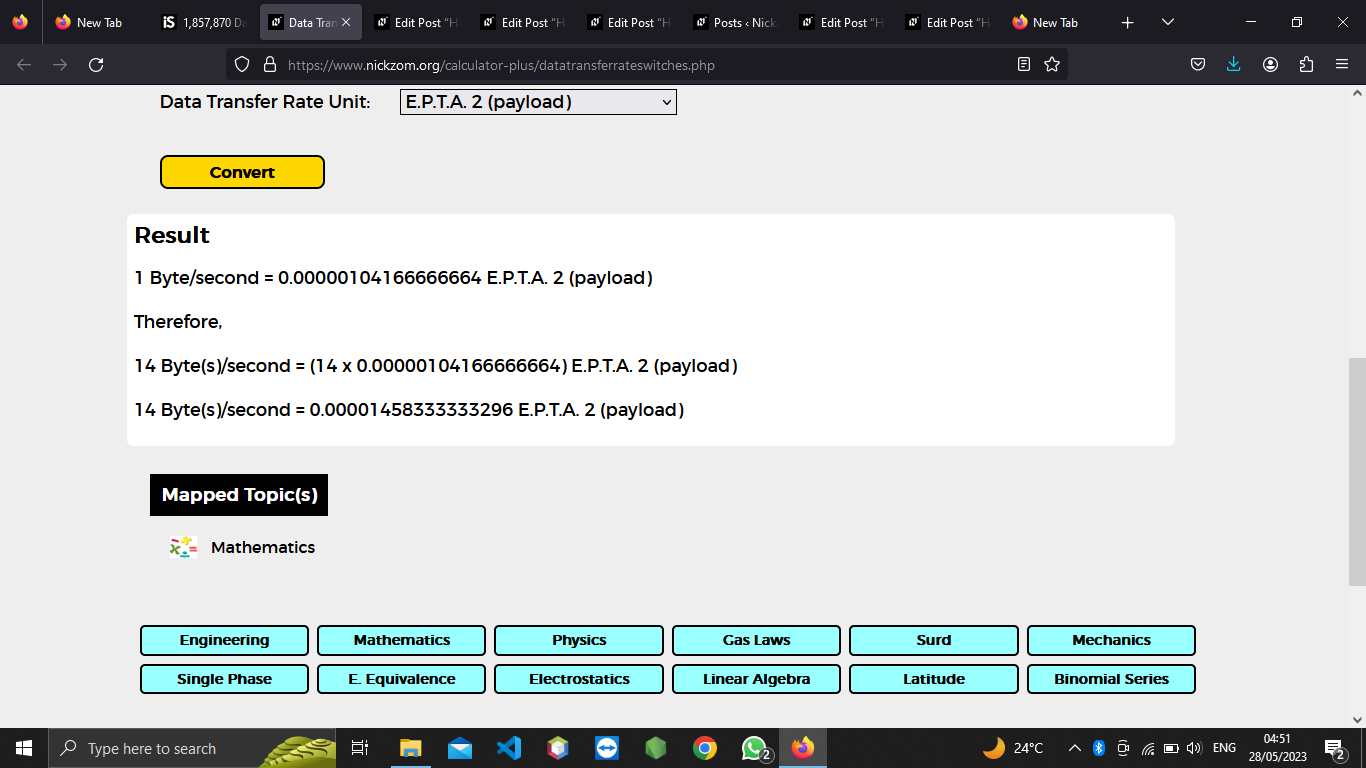Open Task View on the taskbar

[360, 748]
